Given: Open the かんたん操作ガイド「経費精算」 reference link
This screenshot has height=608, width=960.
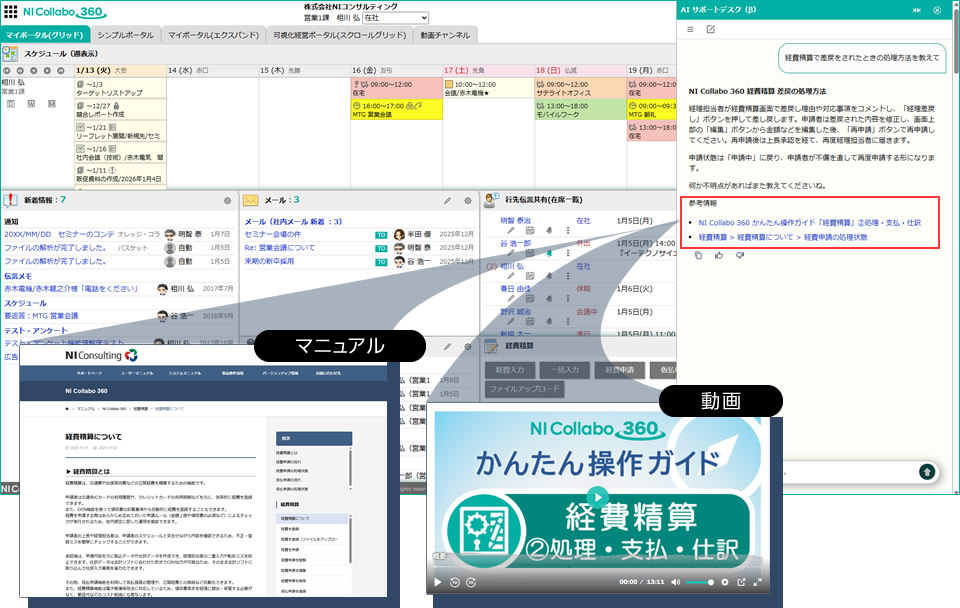Looking at the screenshot, I should (x=809, y=223).
